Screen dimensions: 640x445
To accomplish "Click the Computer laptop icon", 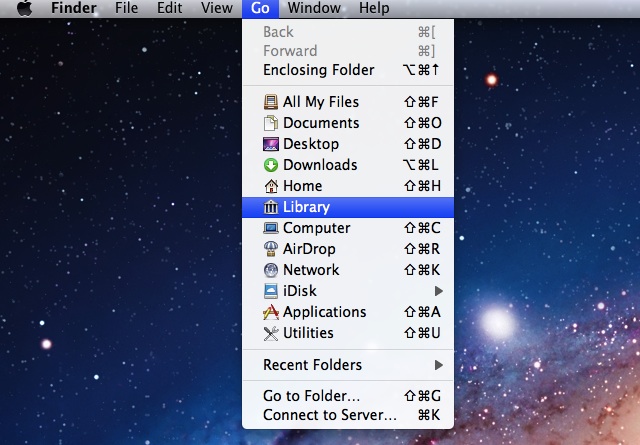I will click(271, 228).
